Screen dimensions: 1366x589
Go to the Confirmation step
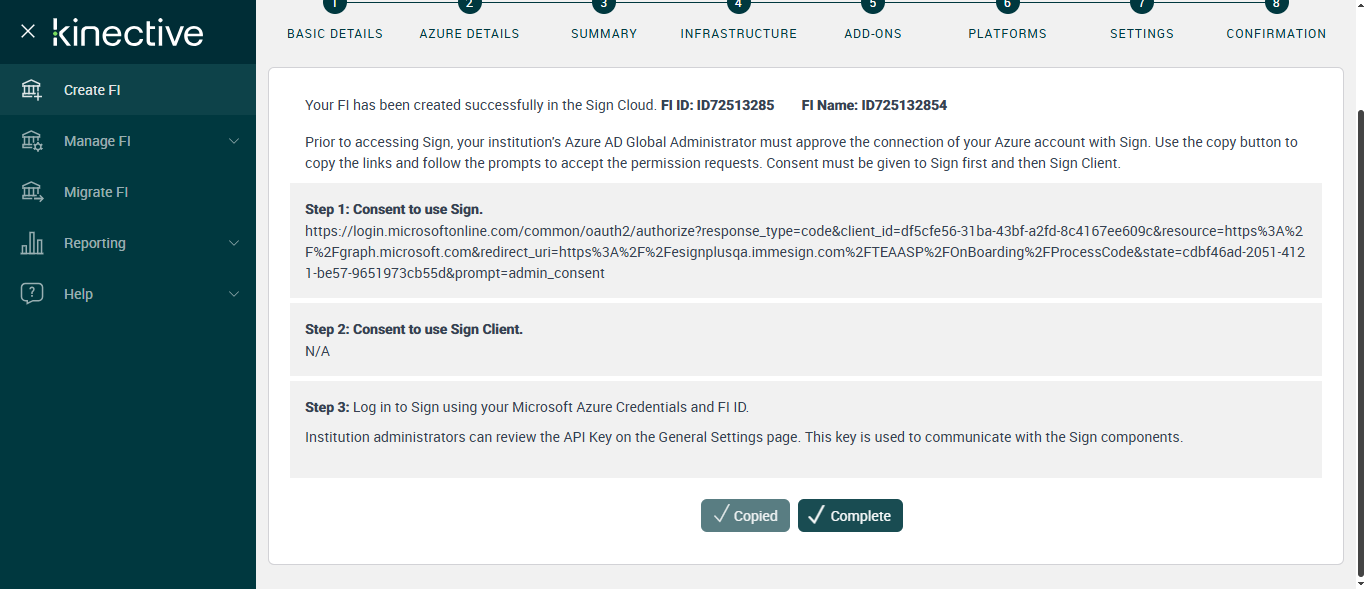click(1276, 33)
